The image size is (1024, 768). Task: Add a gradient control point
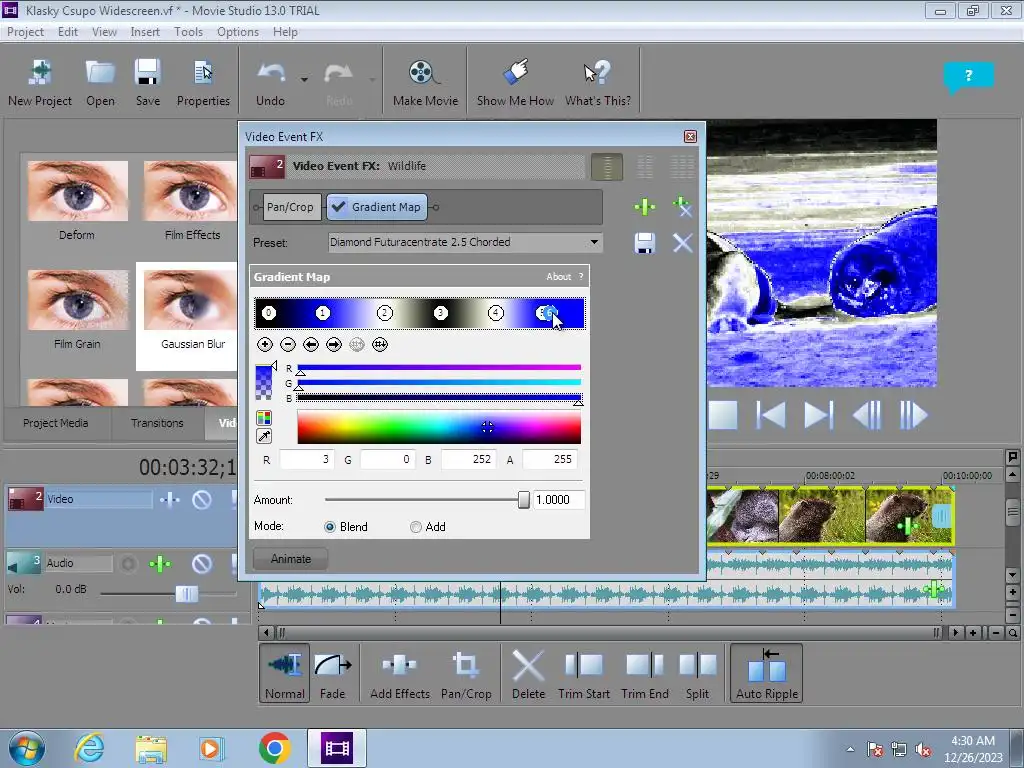[264, 344]
